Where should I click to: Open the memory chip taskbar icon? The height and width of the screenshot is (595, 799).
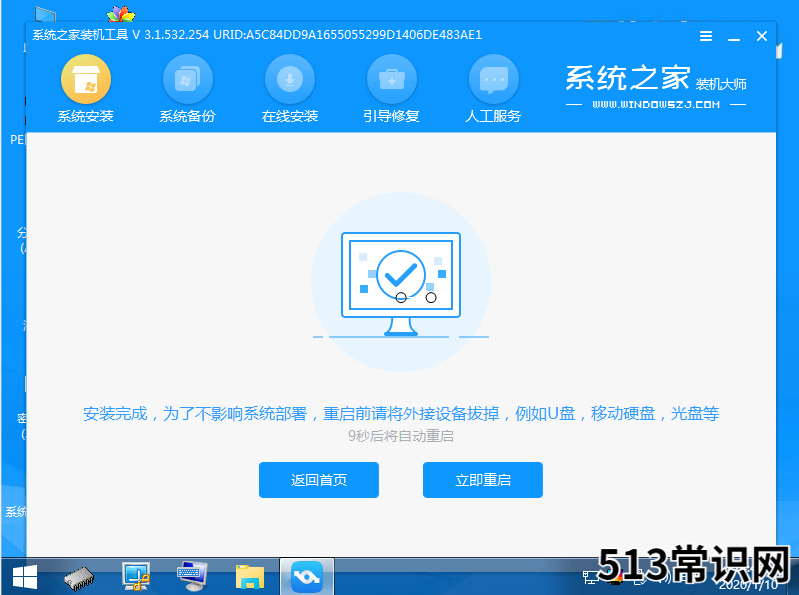point(79,578)
